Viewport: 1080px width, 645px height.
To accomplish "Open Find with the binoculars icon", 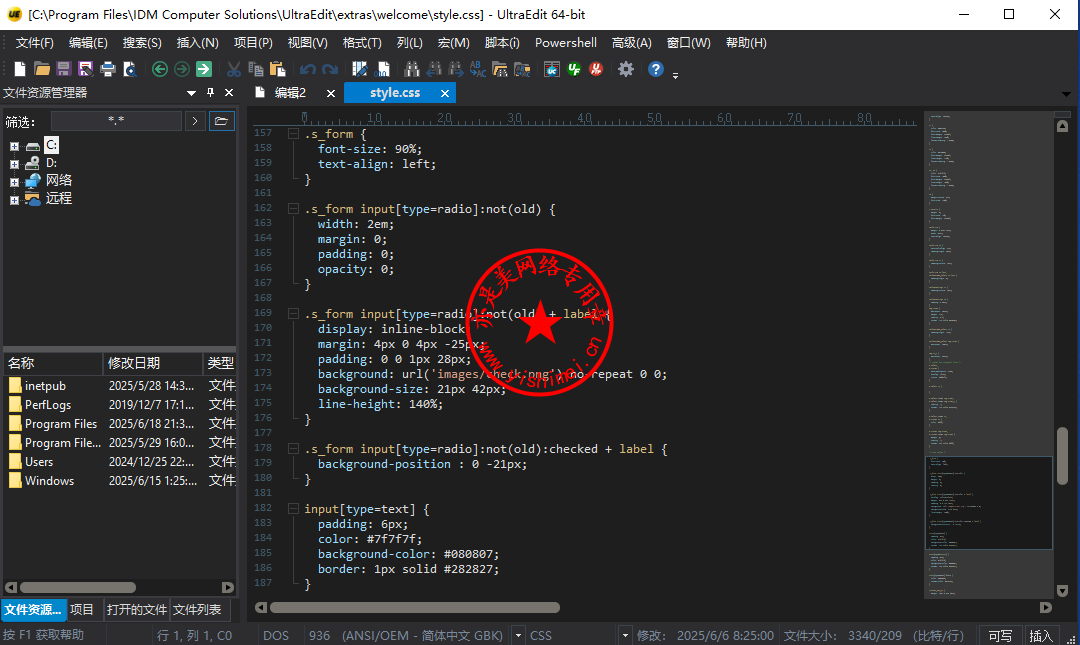I will [412, 69].
